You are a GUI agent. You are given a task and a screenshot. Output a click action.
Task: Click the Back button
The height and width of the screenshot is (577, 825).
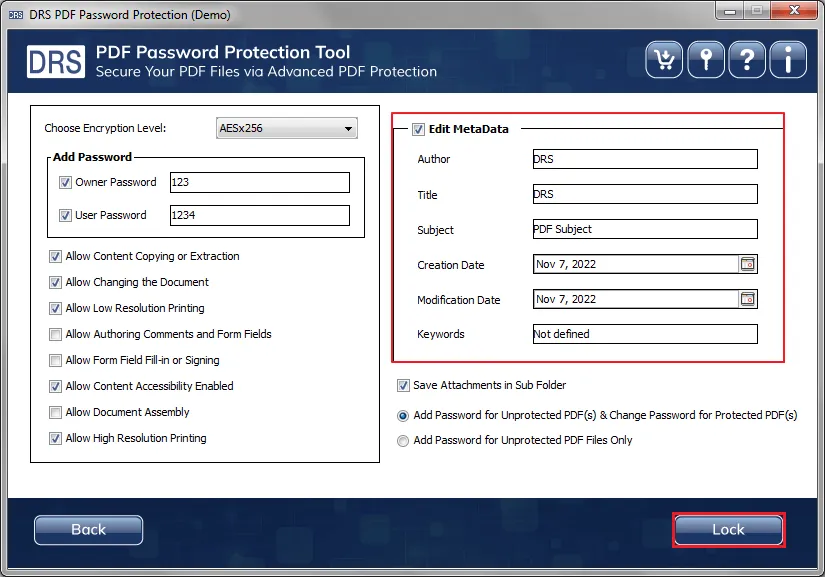point(88,530)
